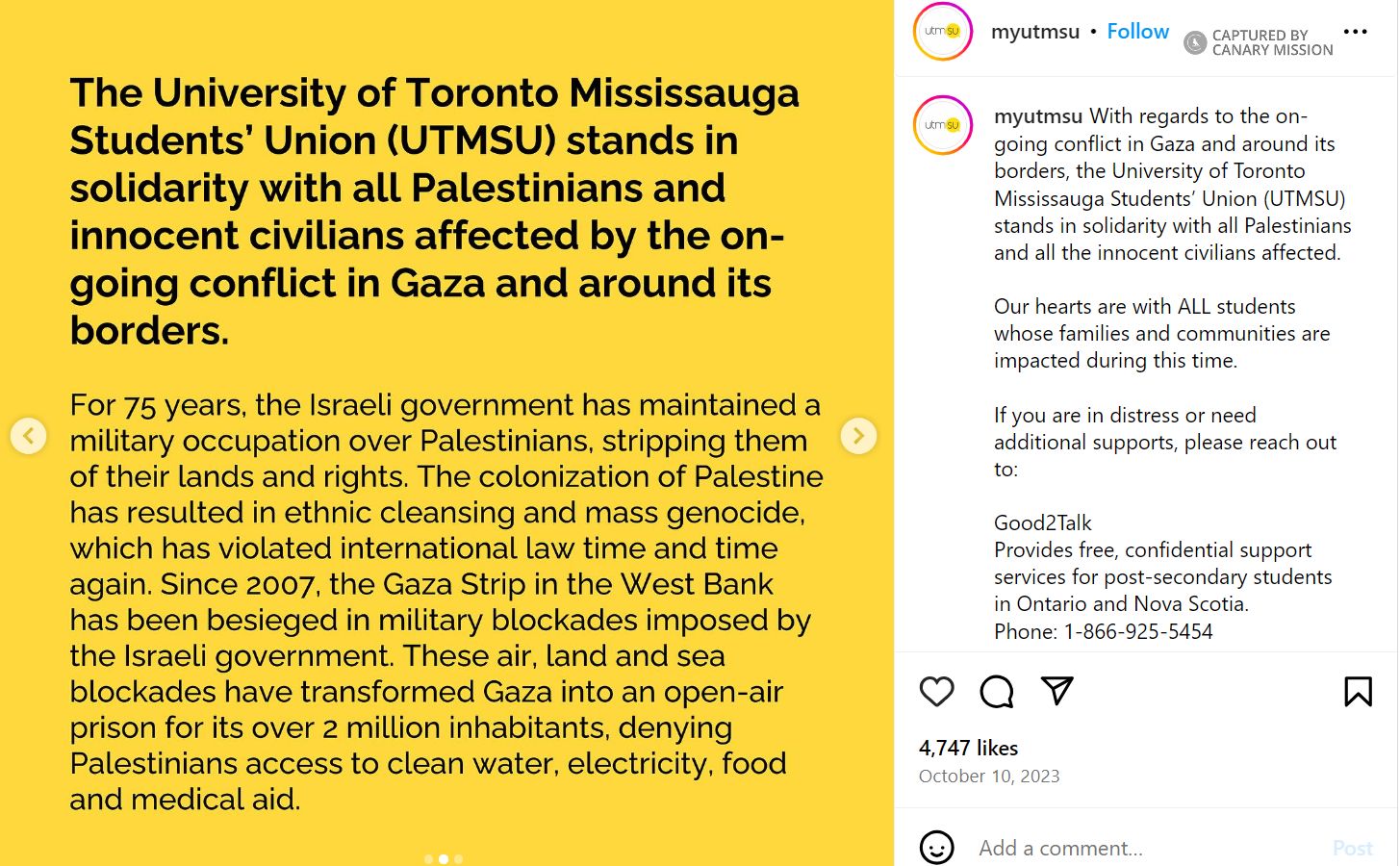Viewport: 1400px width, 866px height.
Task: Click the October 10, 2023 date
Action: (989, 777)
